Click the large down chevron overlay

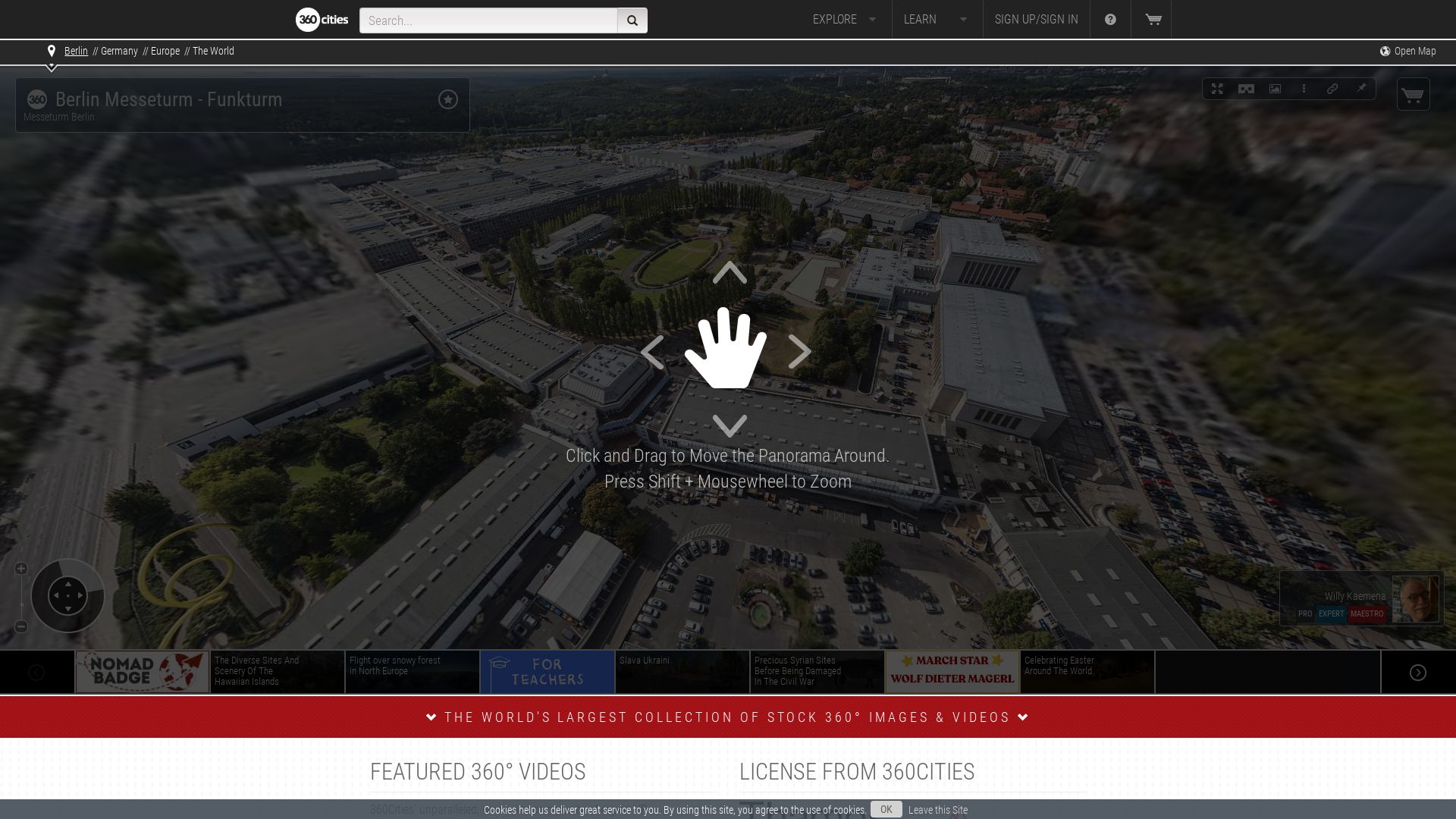[730, 426]
